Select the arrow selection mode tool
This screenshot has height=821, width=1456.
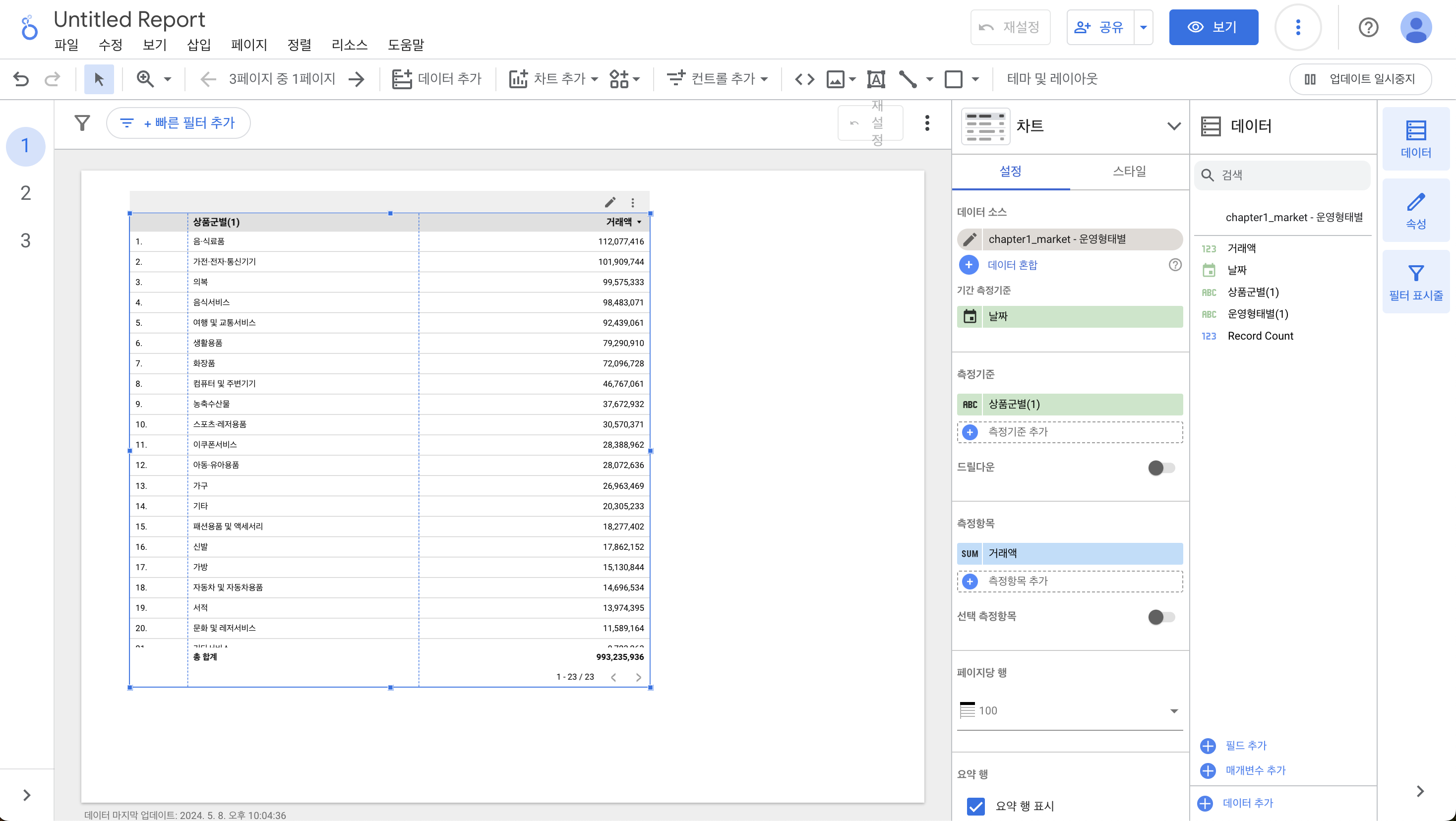pyautogui.click(x=99, y=79)
